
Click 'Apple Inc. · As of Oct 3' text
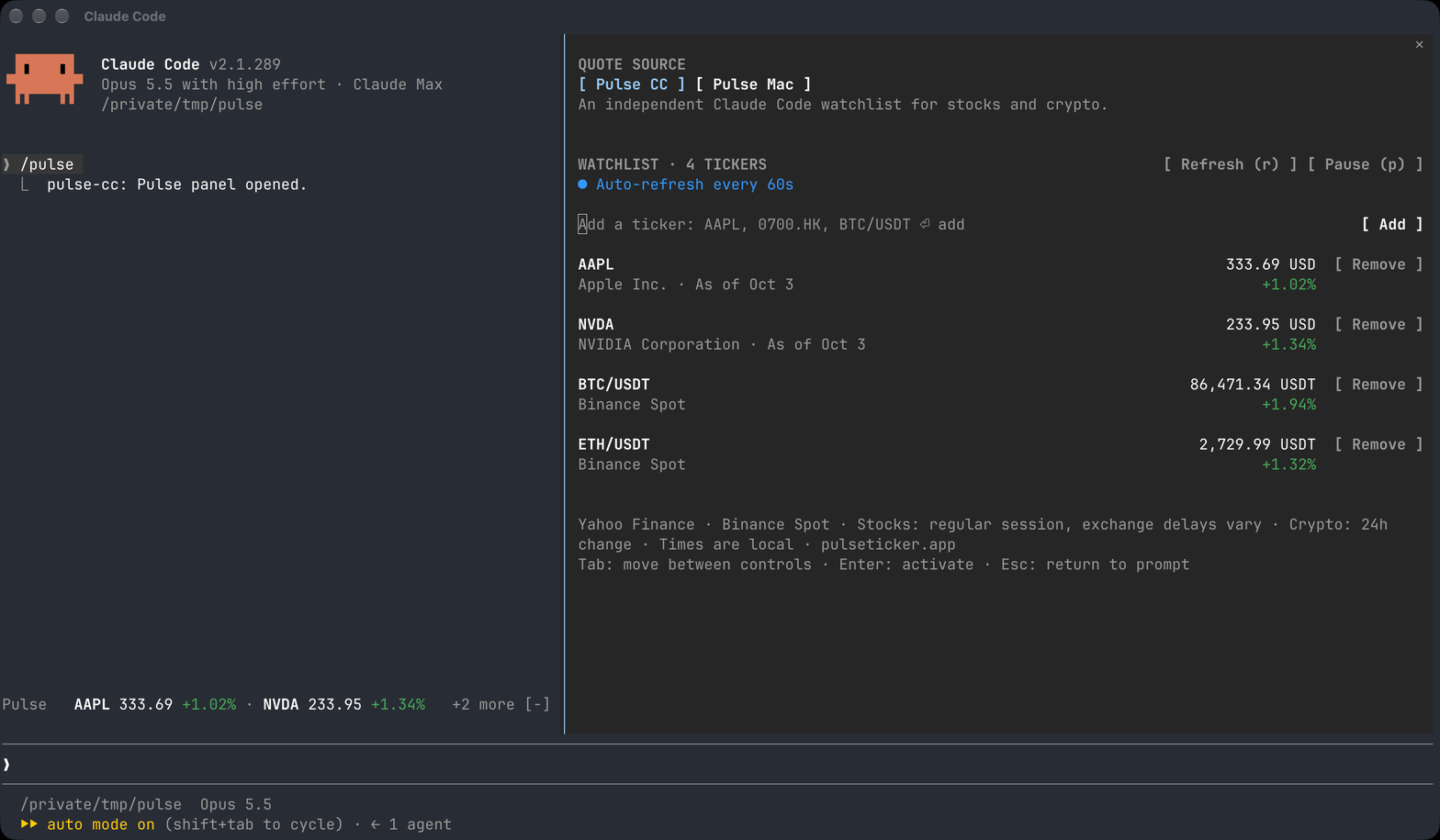tap(685, 285)
